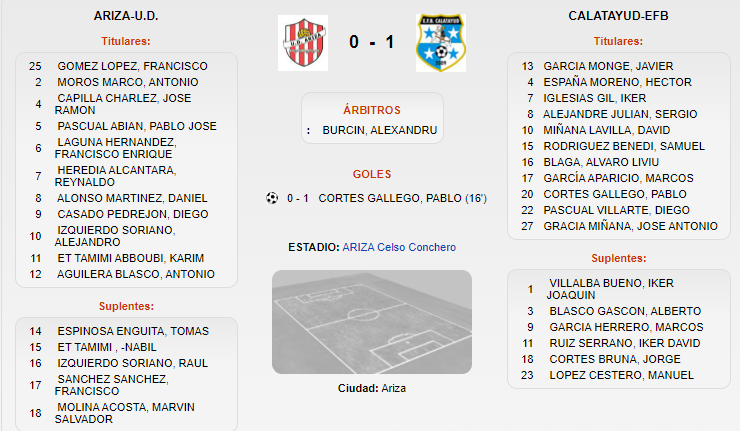Click the U.D. Ariza team crest
The width and height of the screenshot is (740, 431).
[x=303, y=43]
